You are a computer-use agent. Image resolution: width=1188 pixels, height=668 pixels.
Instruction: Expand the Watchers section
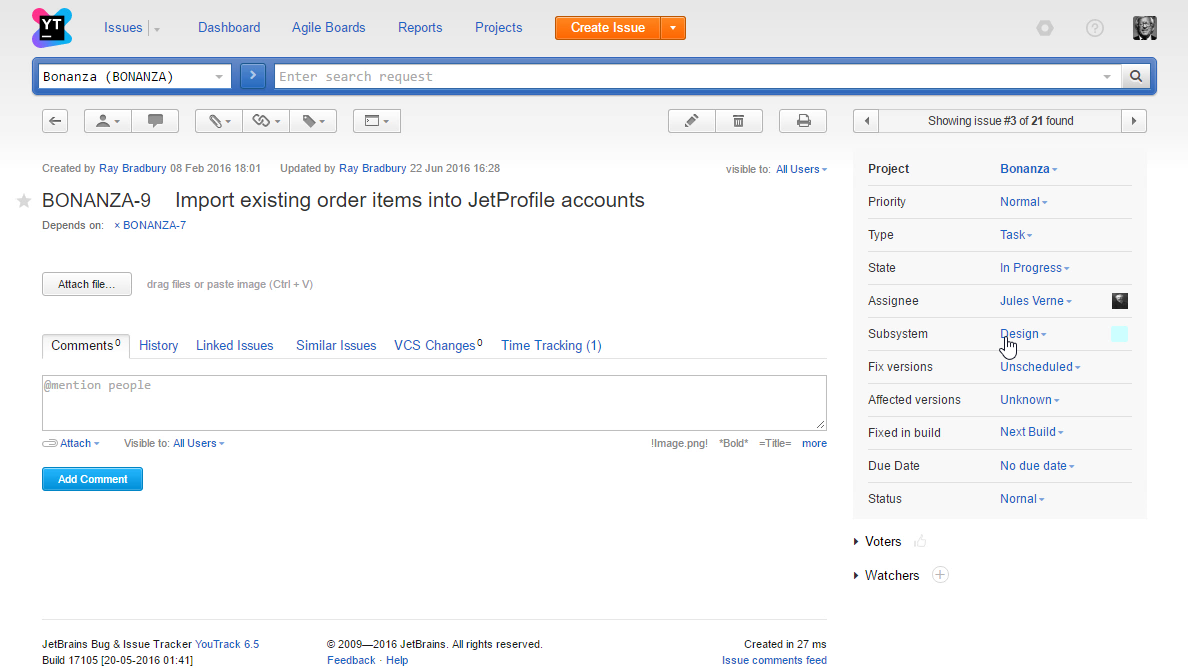click(886, 576)
